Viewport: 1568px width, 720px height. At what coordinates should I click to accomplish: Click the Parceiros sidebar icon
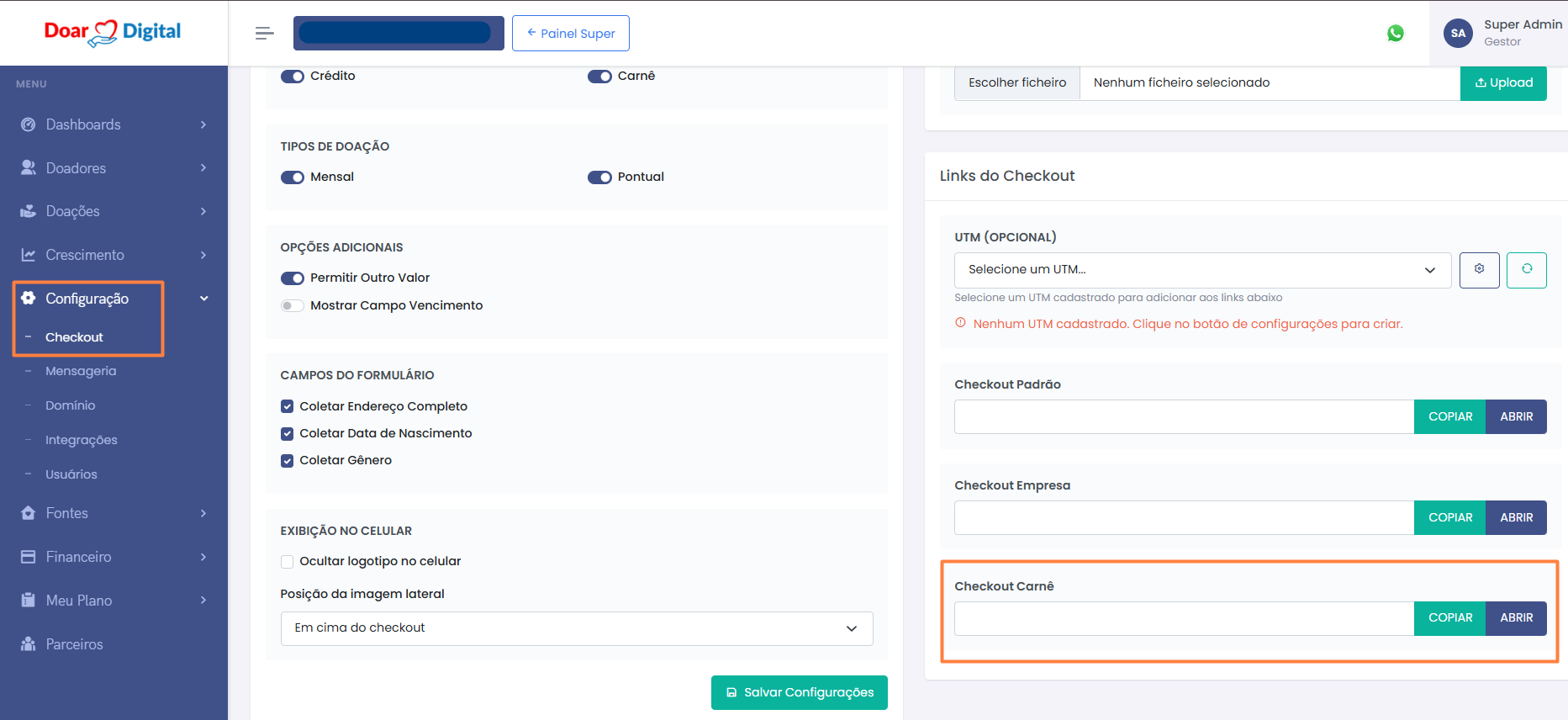click(29, 644)
